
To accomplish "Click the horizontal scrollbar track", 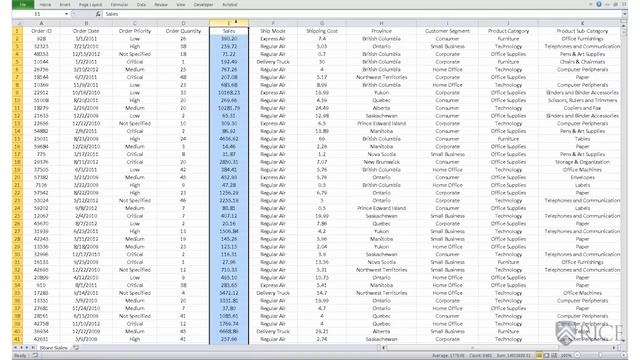I will point(499,348).
